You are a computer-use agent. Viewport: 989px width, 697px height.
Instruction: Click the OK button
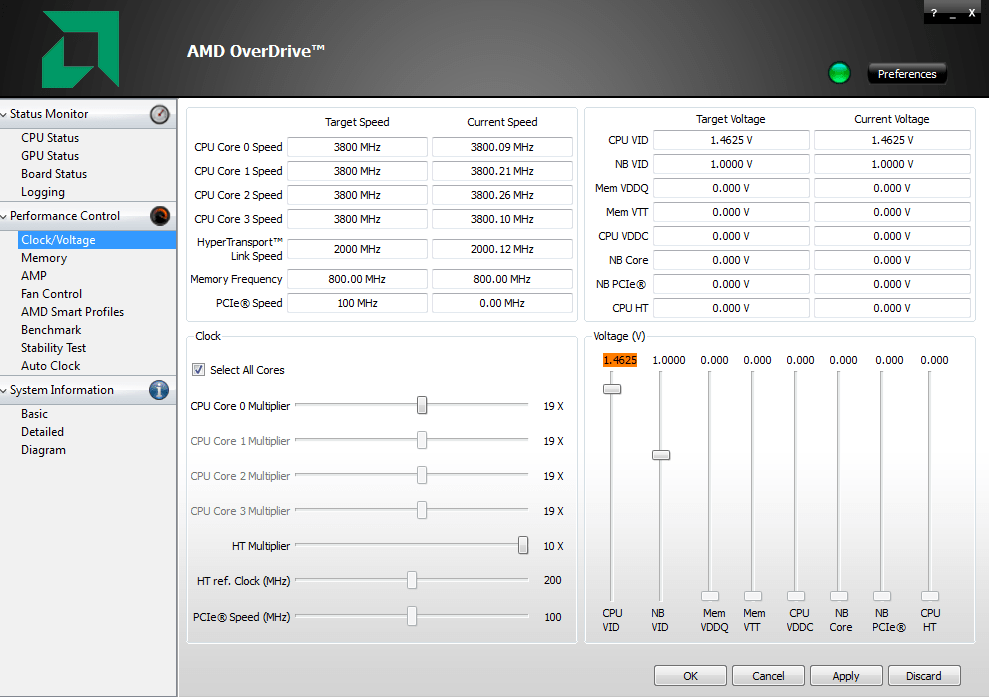point(690,676)
